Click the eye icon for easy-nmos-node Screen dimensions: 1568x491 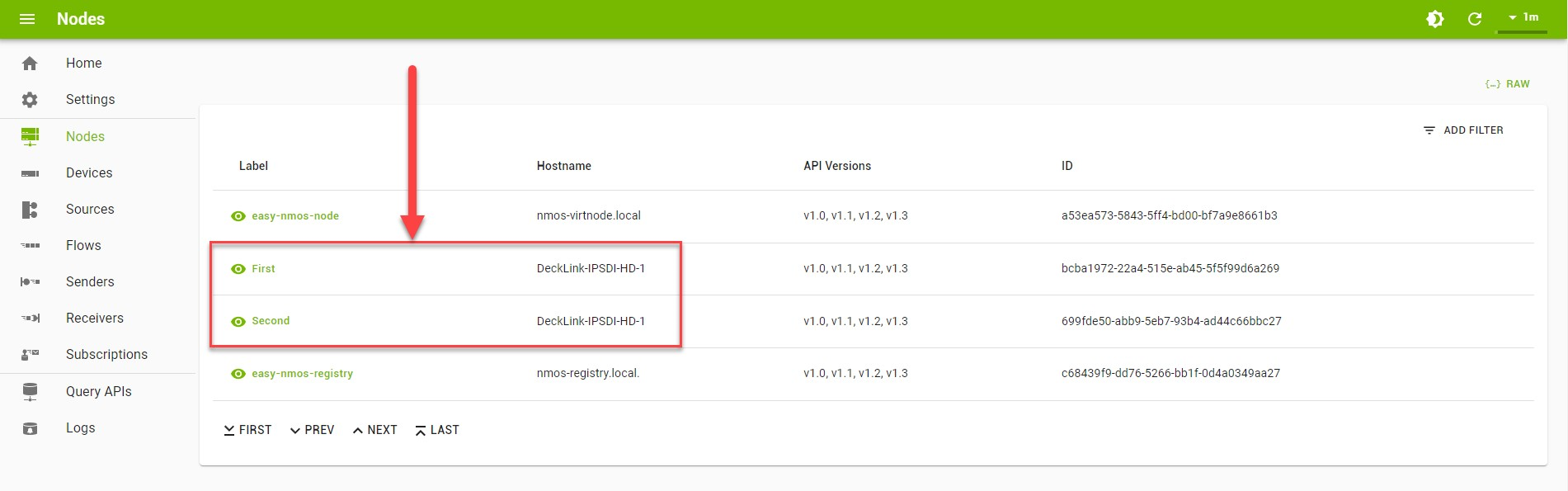(x=238, y=216)
